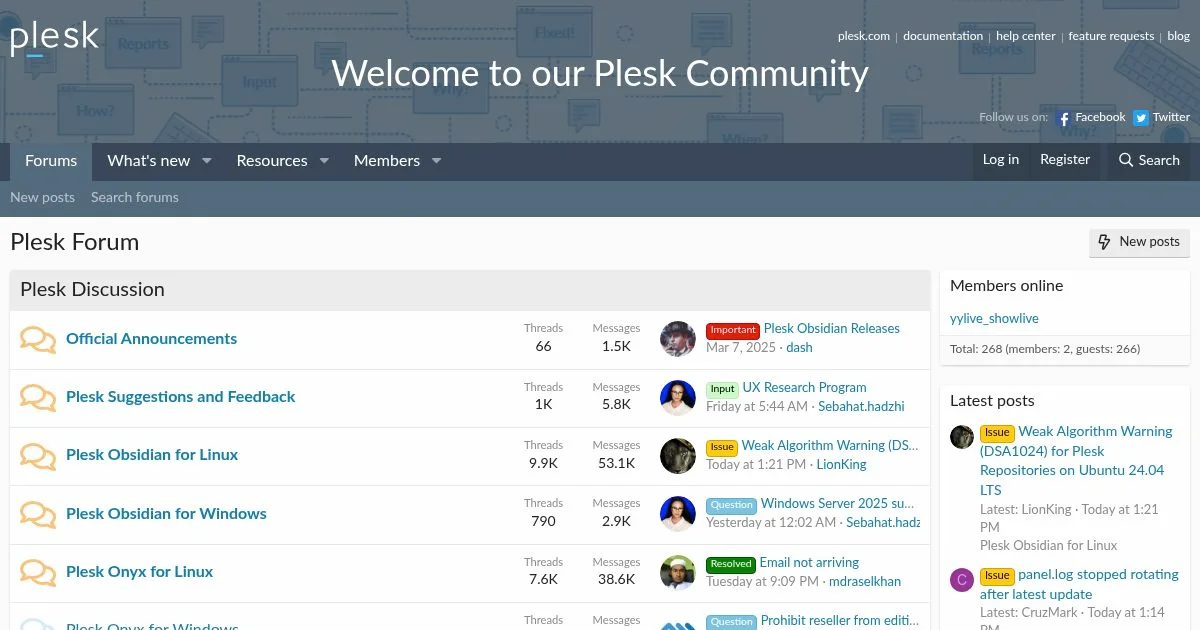Open Members online heading link
The height and width of the screenshot is (630, 1200).
(1006, 286)
